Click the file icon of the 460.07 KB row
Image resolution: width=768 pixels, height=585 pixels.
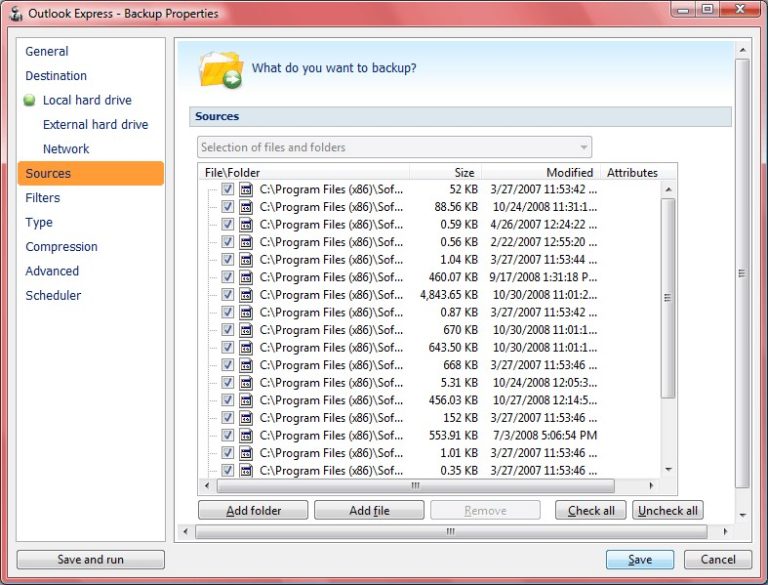point(246,277)
